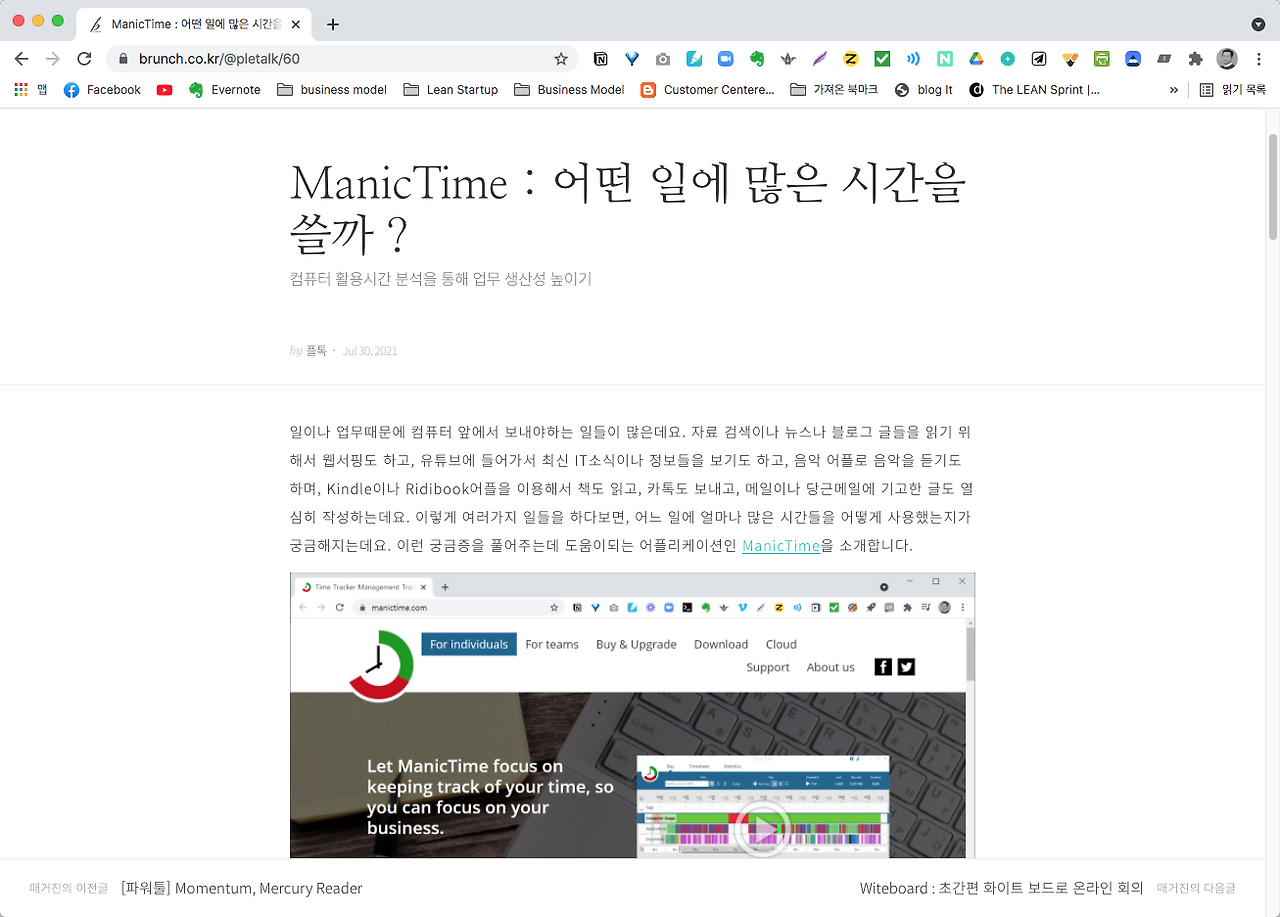The width and height of the screenshot is (1280, 917).
Task: Open the Google Drive extension
Action: [x=976, y=59]
